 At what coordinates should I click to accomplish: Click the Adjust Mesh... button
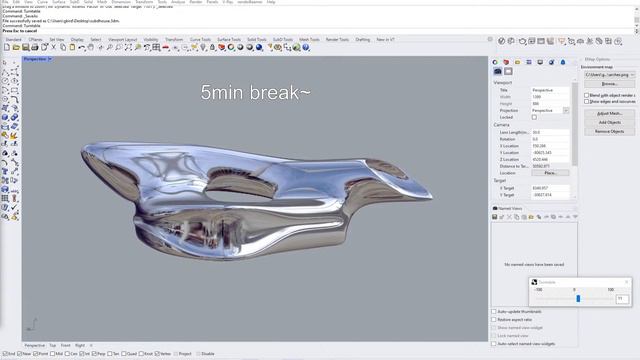coord(609,113)
